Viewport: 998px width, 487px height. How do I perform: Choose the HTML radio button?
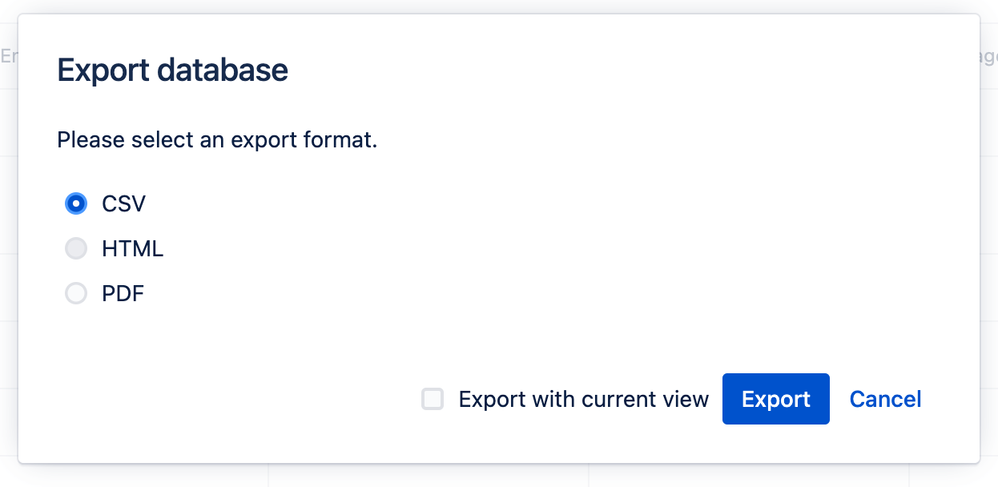(x=76, y=249)
